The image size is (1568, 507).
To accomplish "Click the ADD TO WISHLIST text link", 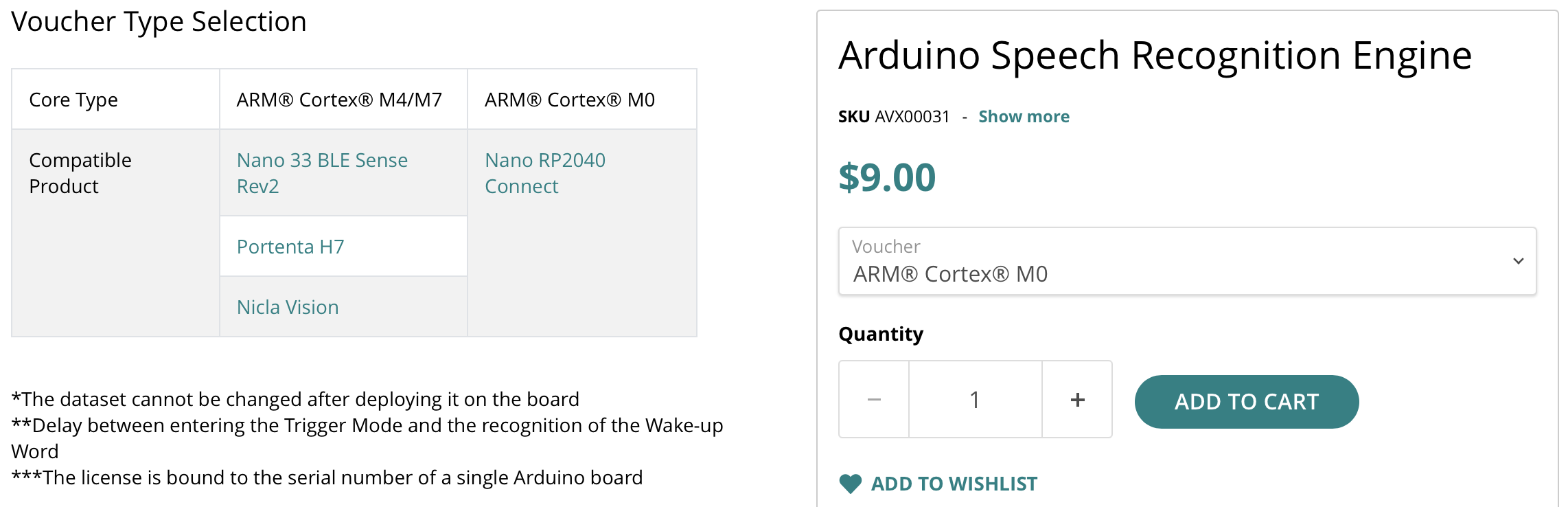I will pyautogui.click(x=954, y=484).
